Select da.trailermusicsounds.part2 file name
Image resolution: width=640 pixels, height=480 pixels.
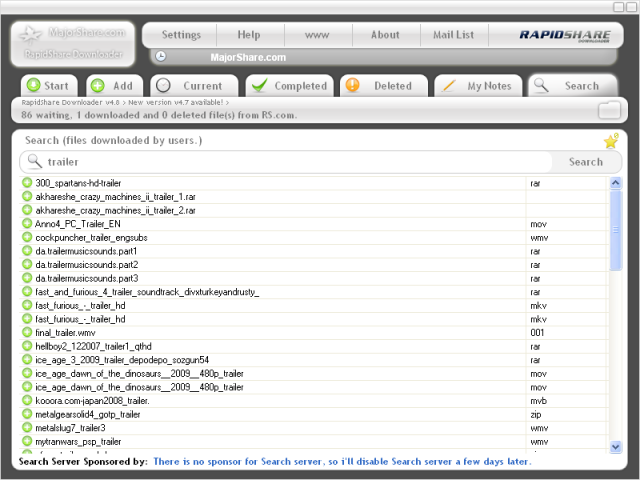87,265
